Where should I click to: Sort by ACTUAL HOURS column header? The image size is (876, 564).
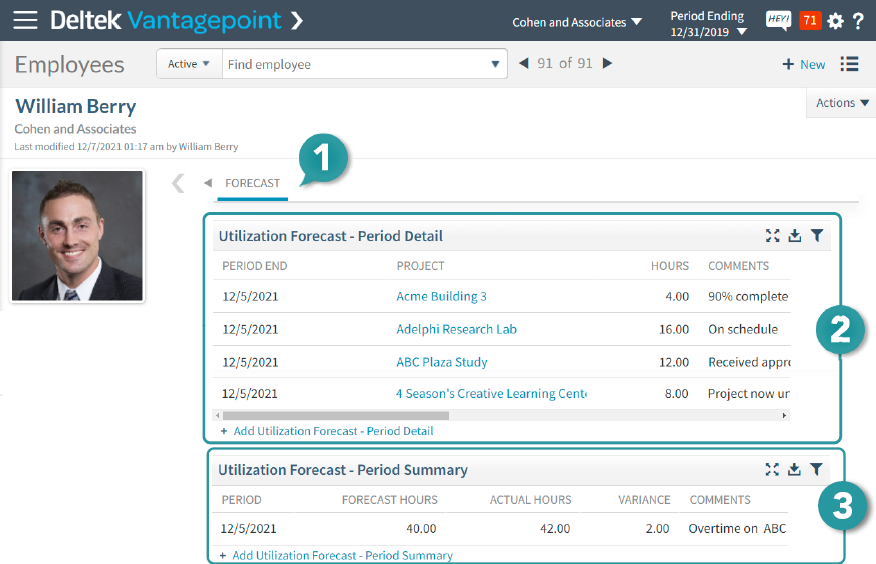click(x=530, y=500)
